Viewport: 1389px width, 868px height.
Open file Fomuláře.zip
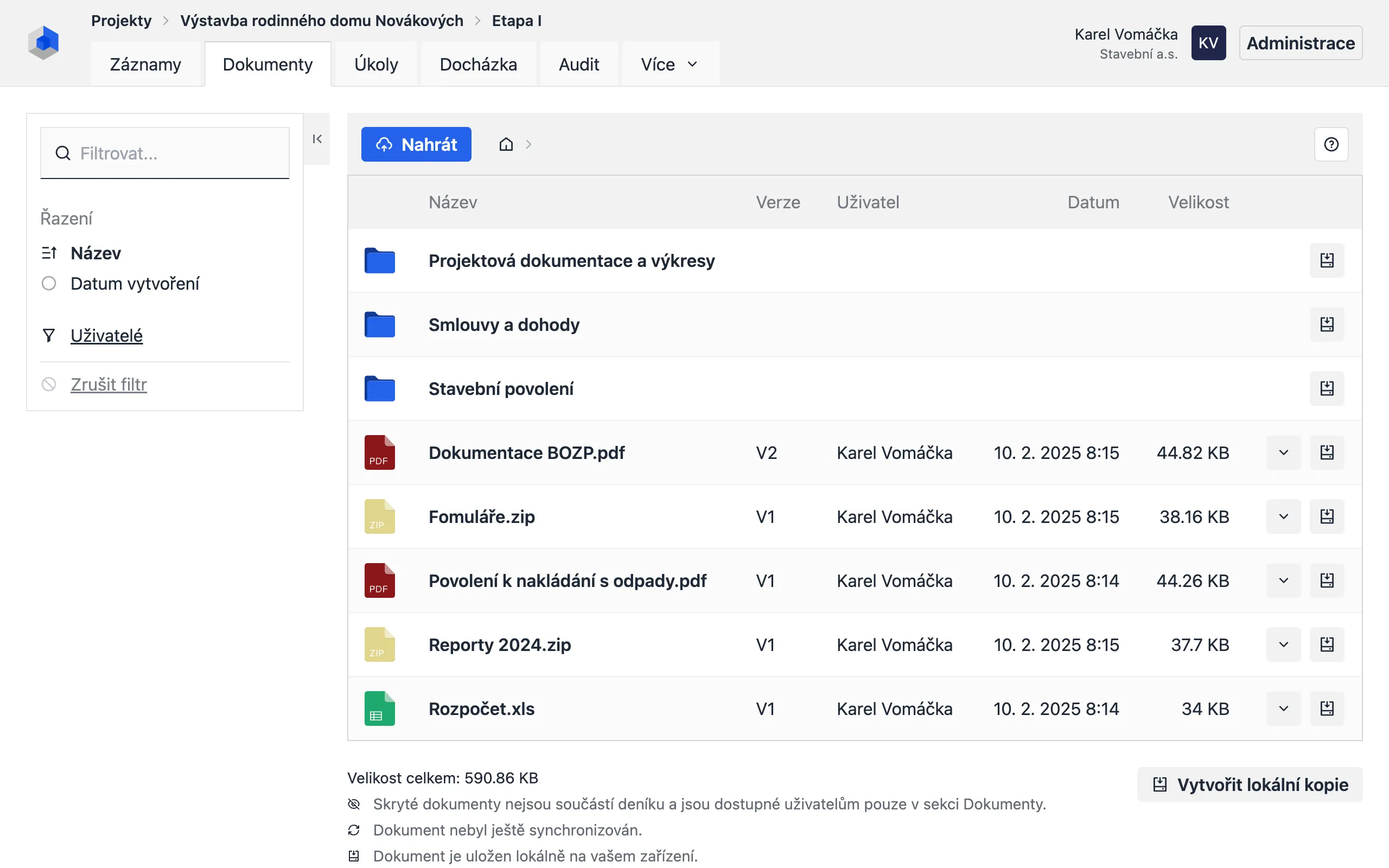pyautogui.click(x=482, y=516)
